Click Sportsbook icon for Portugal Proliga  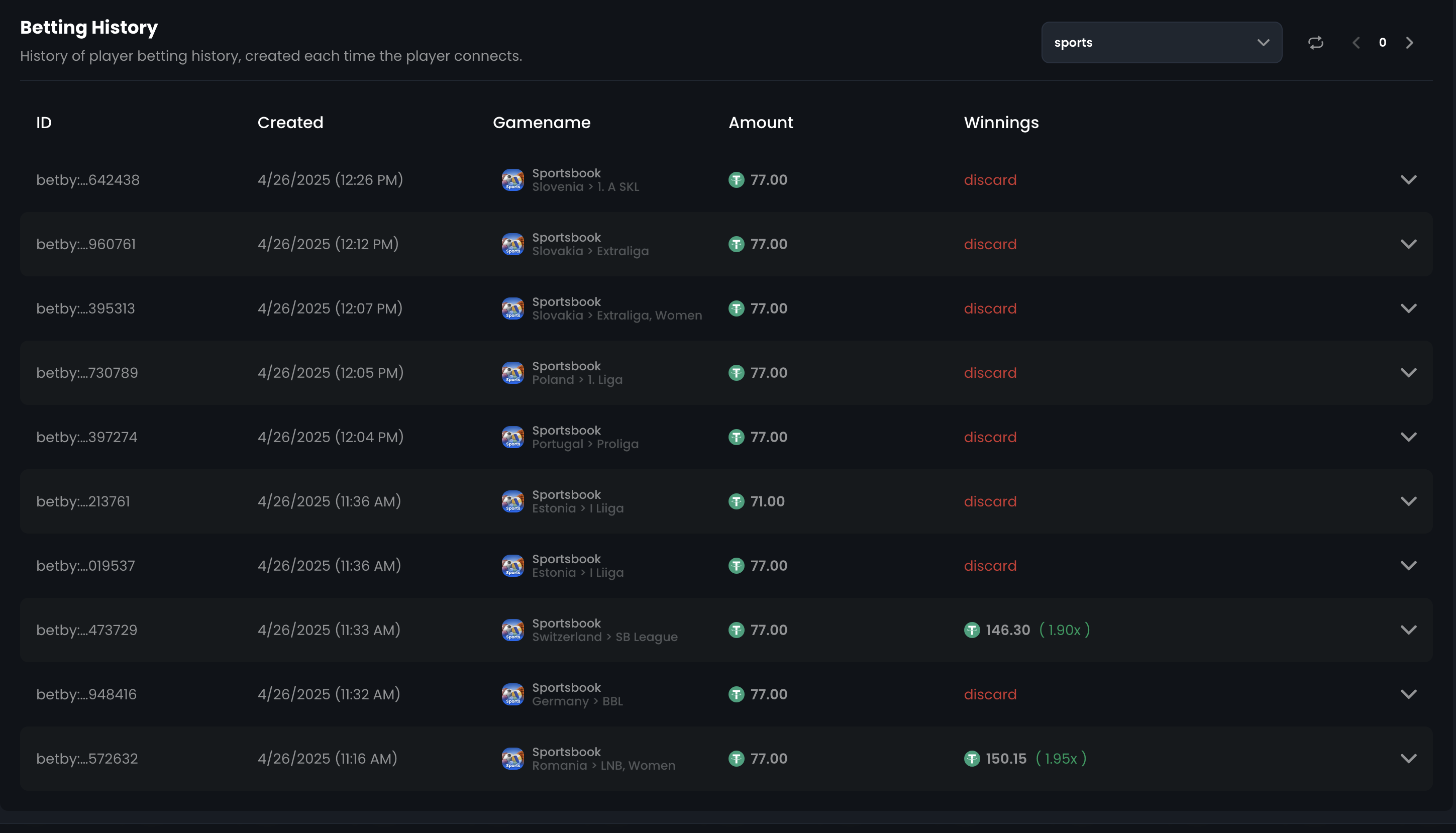pyautogui.click(x=512, y=437)
